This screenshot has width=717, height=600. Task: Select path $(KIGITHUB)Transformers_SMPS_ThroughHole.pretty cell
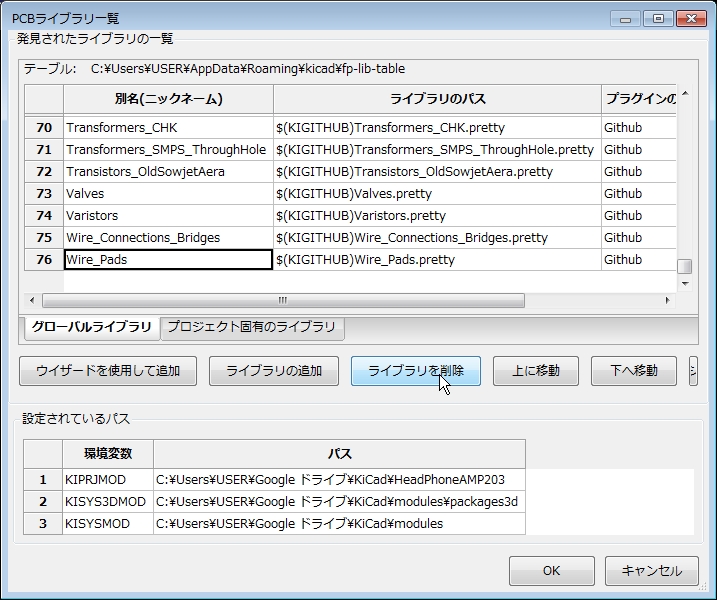click(x=437, y=150)
